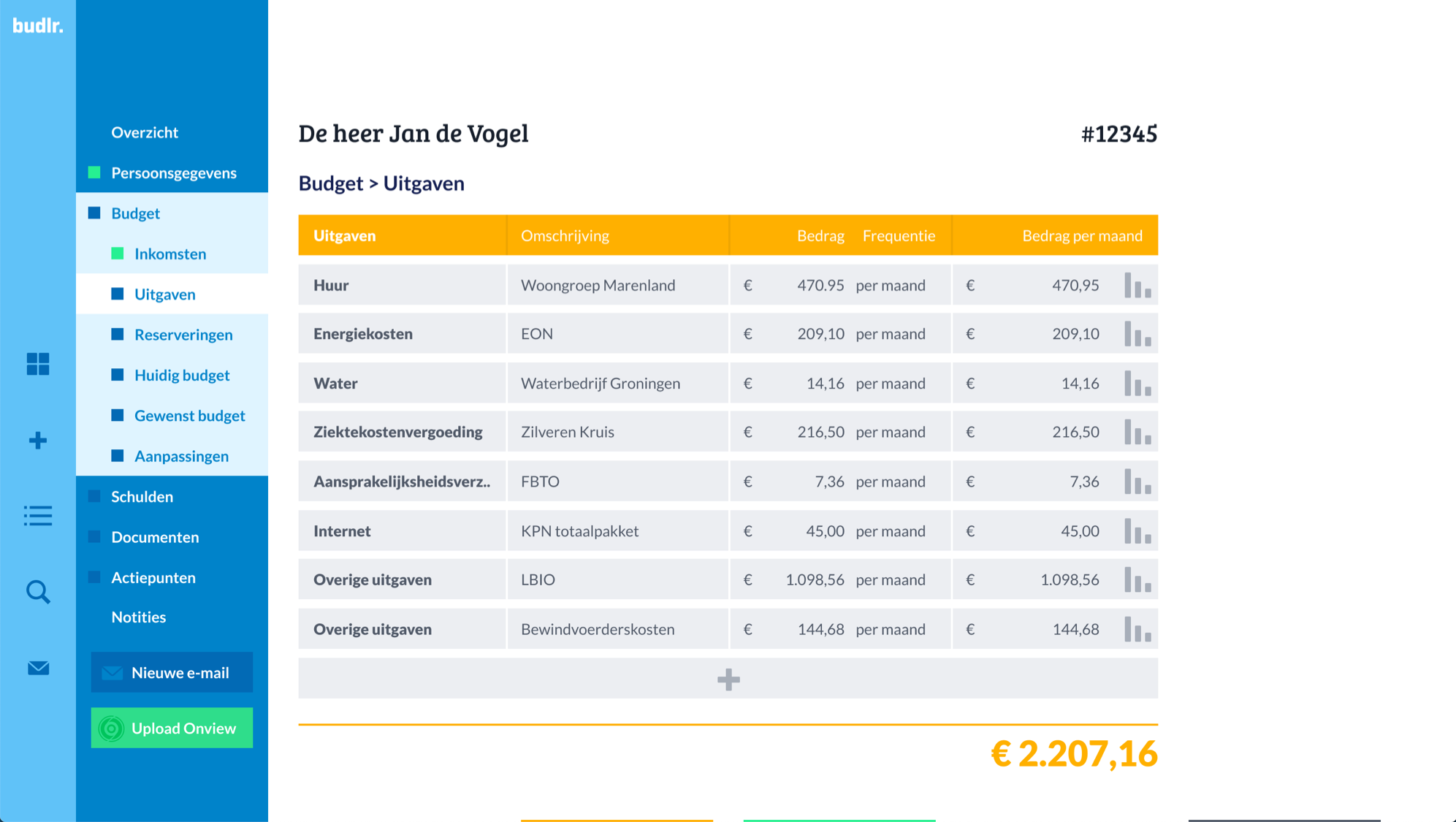Viewport: 1456px width, 822px height.
Task: Open the Schulden section in the sidebar
Action: click(x=142, y=497)
